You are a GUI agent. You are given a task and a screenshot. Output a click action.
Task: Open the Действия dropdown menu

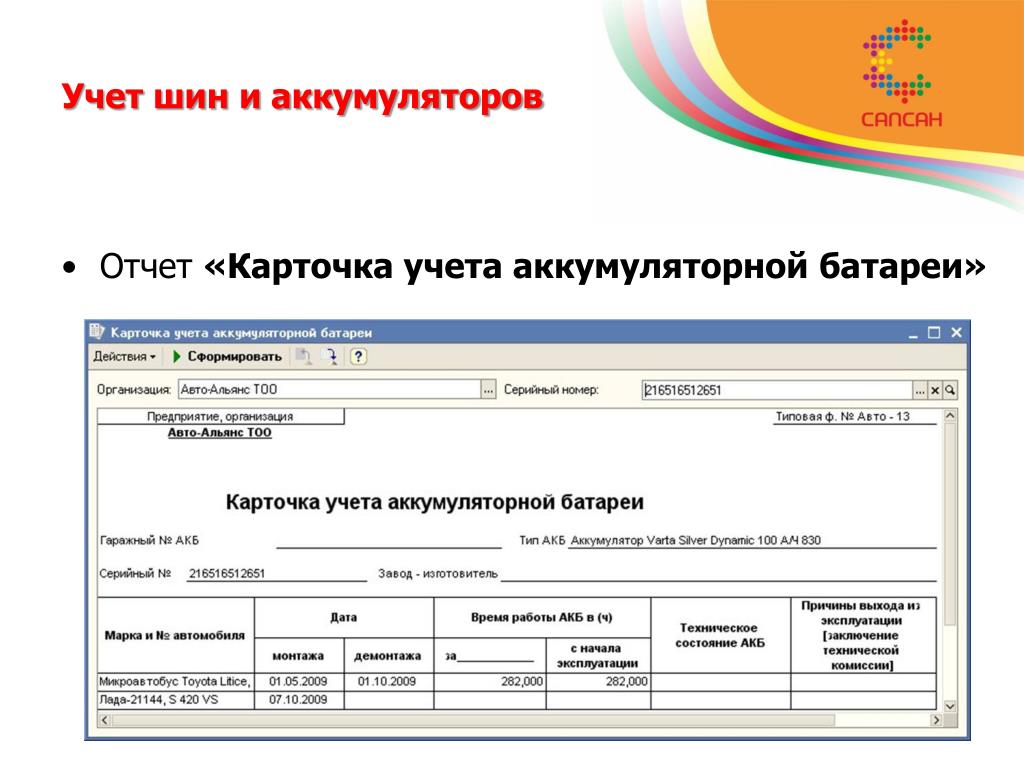point(124,357)
